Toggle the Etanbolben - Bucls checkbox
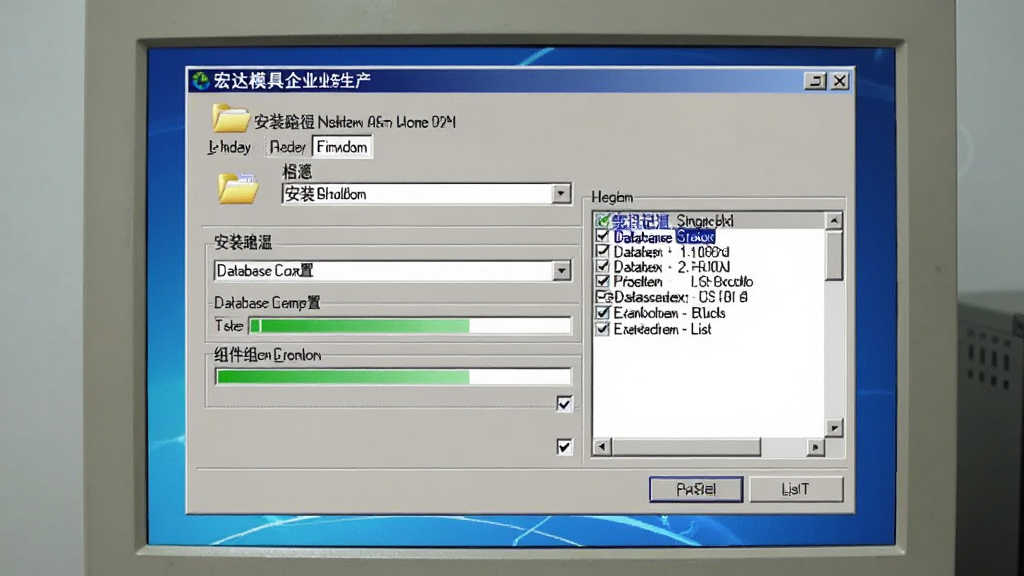1024x576 pixels. pos(603,313)
